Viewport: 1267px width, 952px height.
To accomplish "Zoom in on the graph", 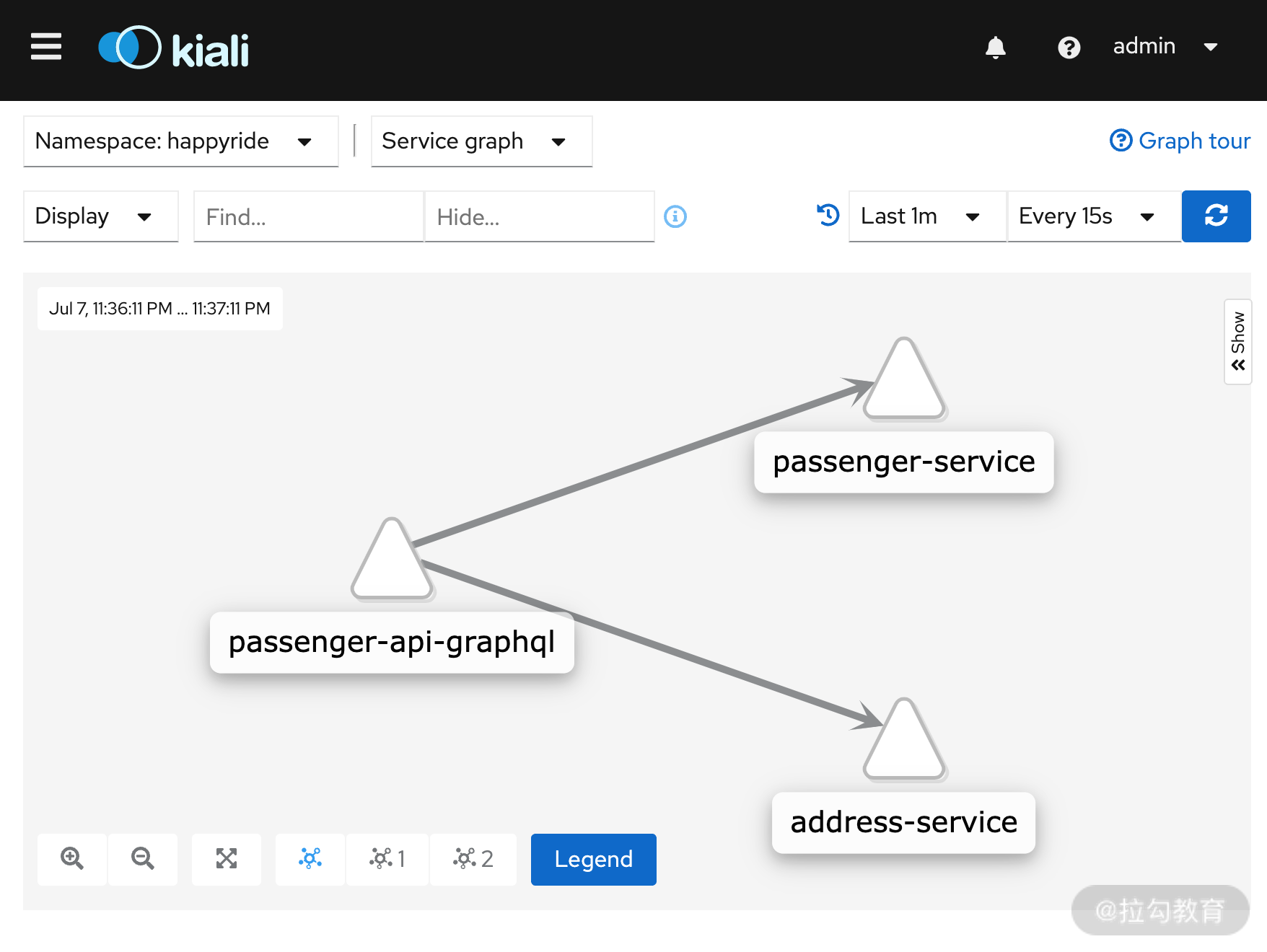I will tap(72, 859).
